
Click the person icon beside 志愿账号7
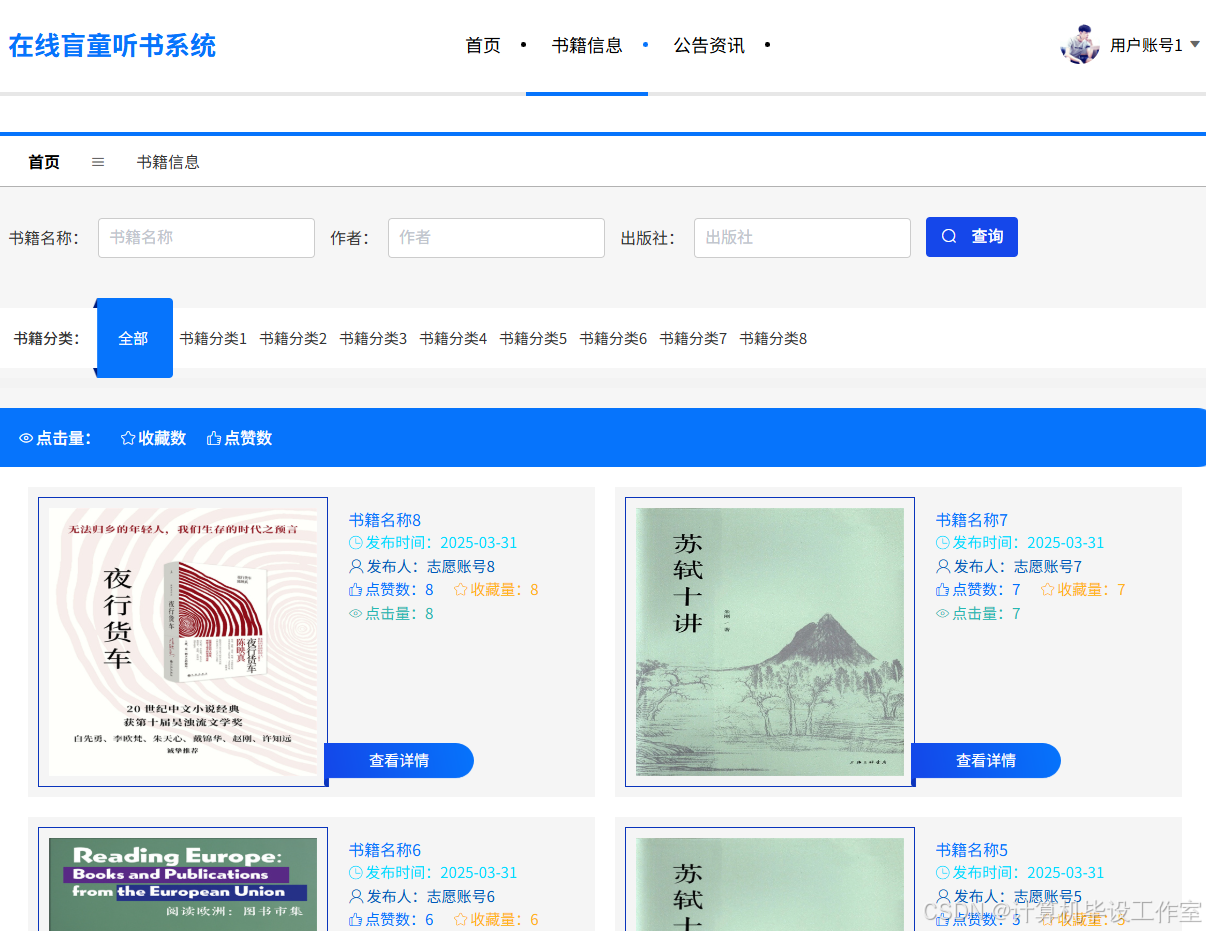(942, 566)
